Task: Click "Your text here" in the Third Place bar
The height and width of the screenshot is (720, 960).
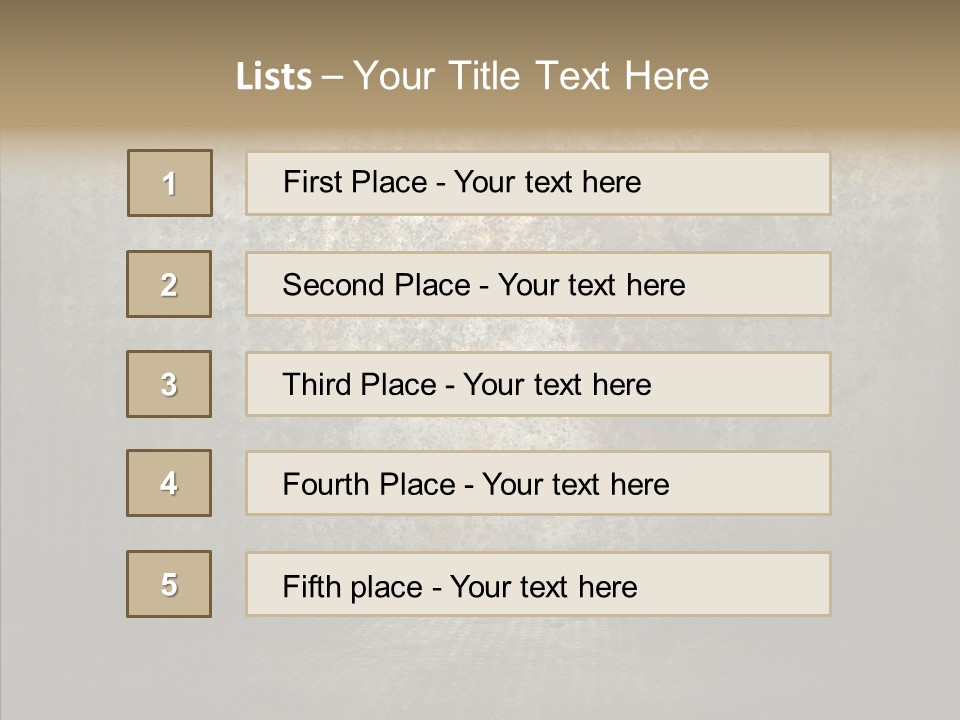Action: click(x=557, y=385)
